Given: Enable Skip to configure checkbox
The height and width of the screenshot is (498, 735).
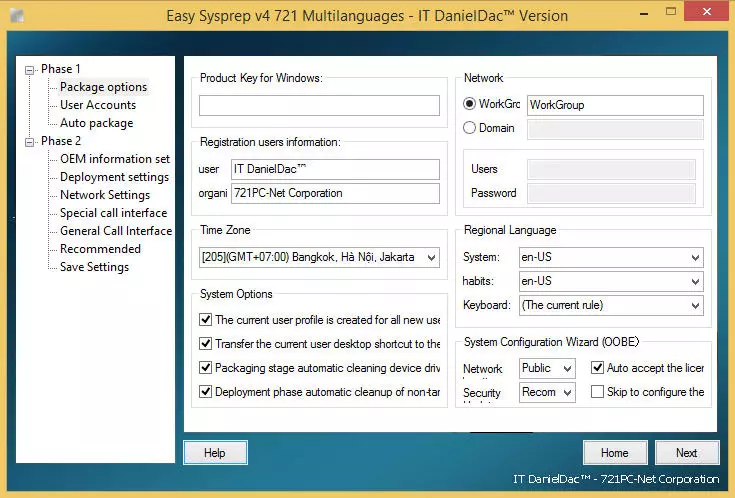Looking at the screenshot, I should tap(597, 392).
